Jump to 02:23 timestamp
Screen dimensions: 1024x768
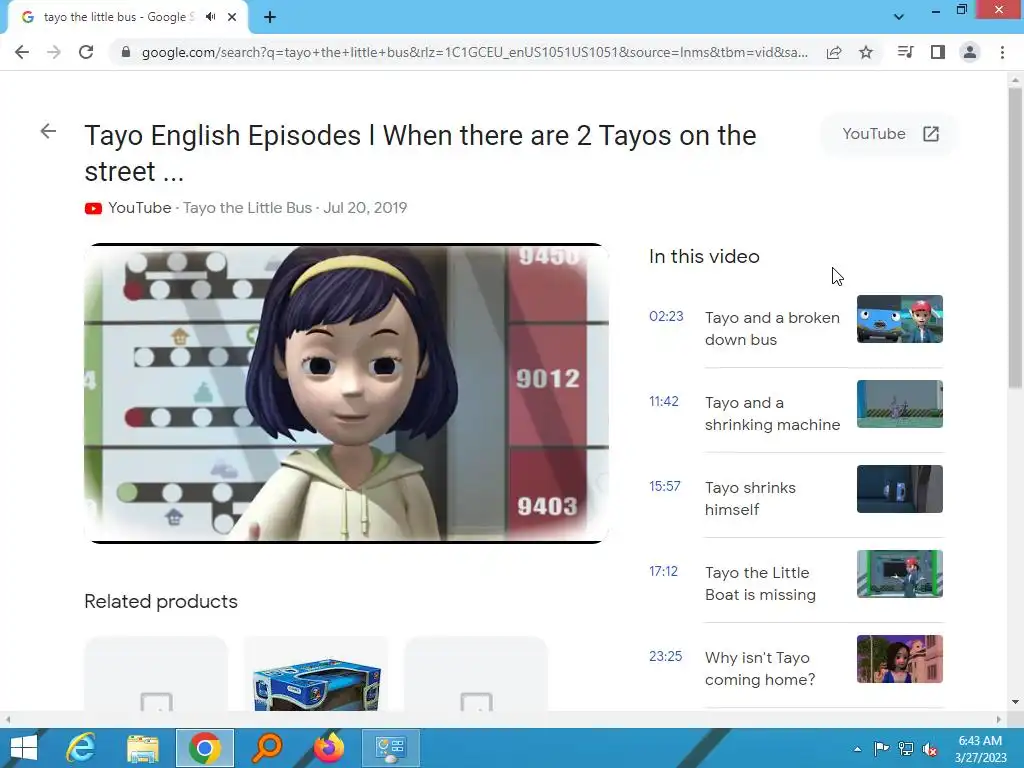[666, 317]
